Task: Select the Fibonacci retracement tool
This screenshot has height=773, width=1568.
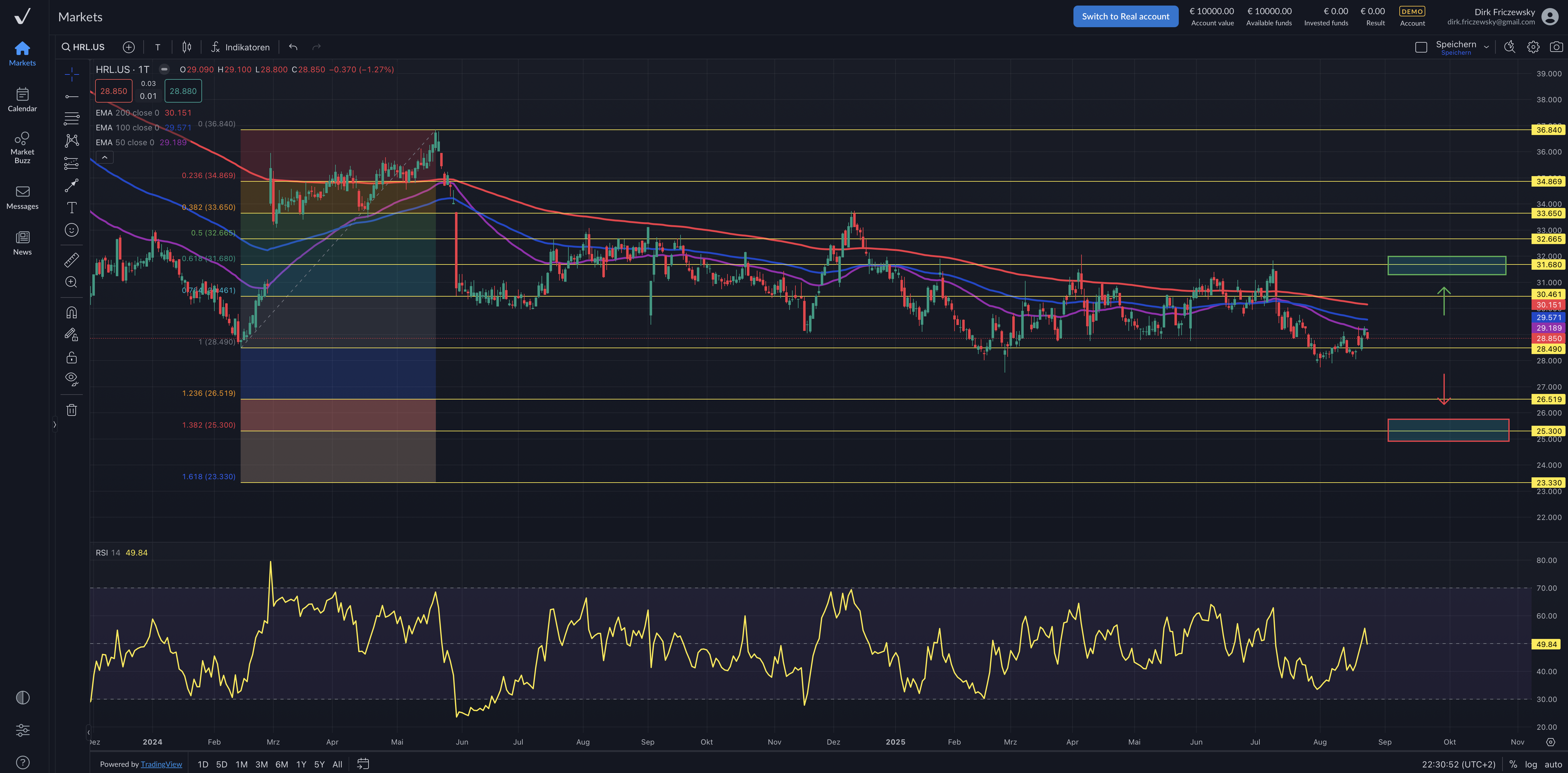Action: tap(71, 118)
